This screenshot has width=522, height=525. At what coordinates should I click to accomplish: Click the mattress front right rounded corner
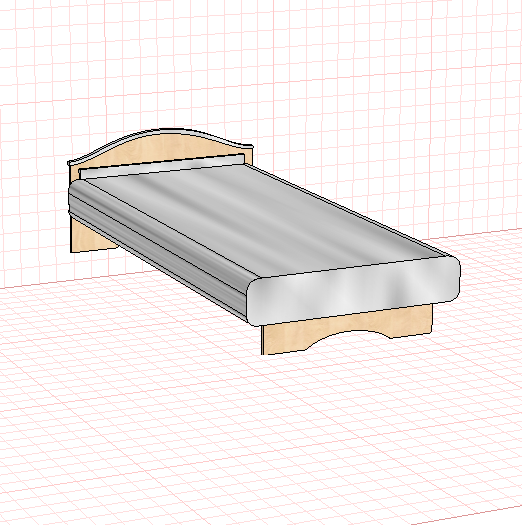point(454,278)
